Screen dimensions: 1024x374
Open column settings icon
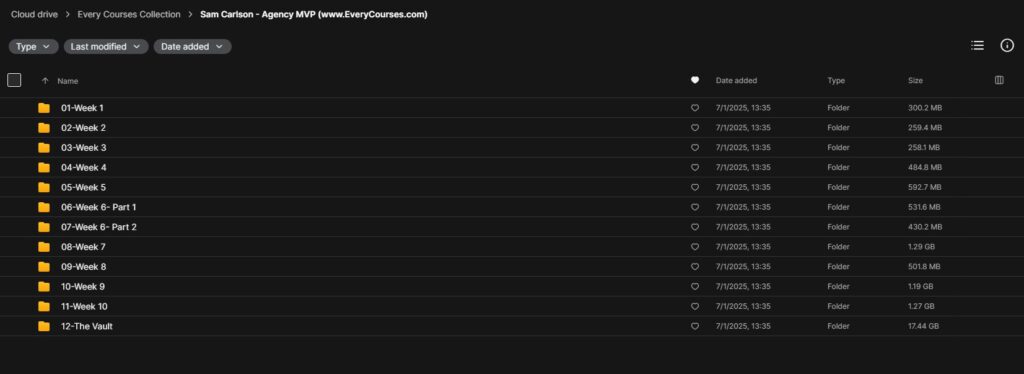tap(999, 80)
